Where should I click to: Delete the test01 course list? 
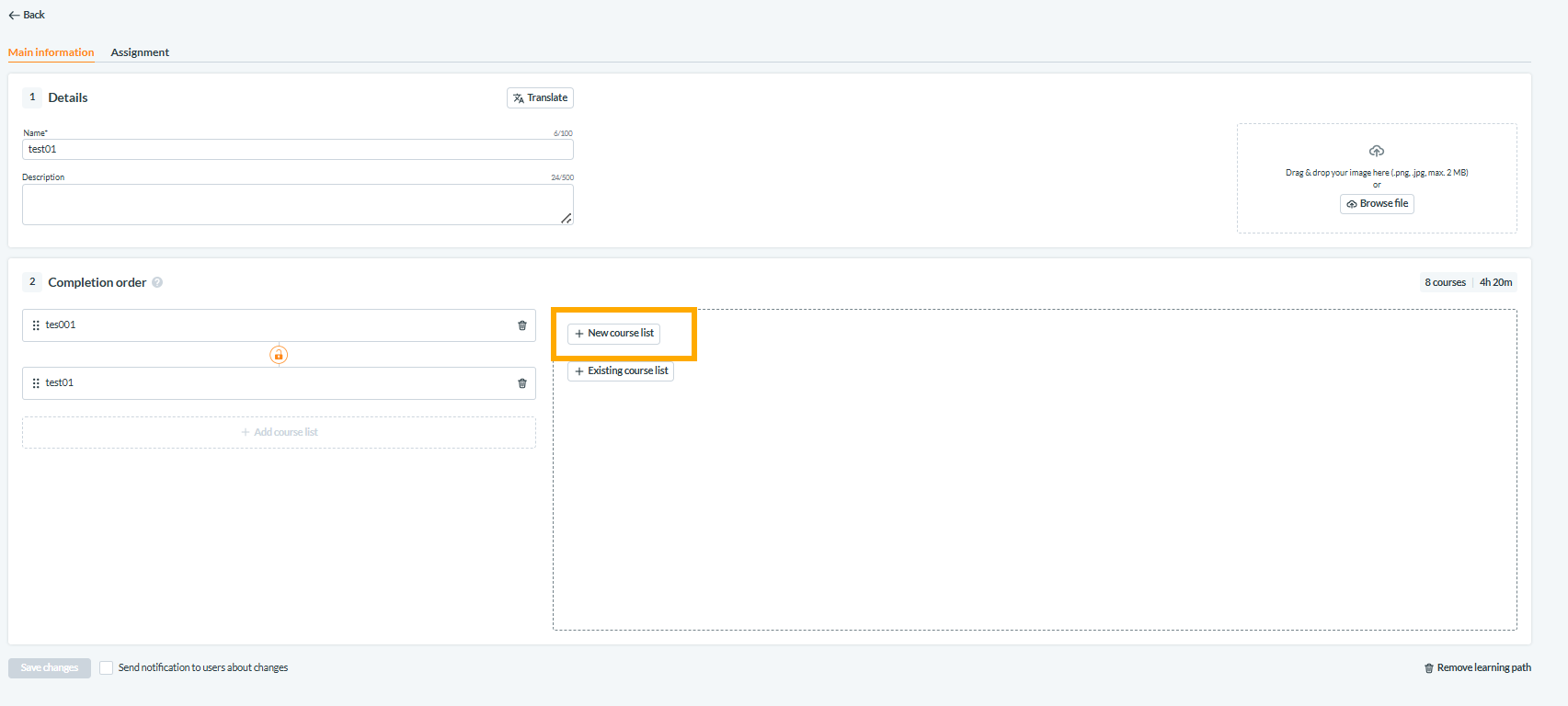coord(522,383)
